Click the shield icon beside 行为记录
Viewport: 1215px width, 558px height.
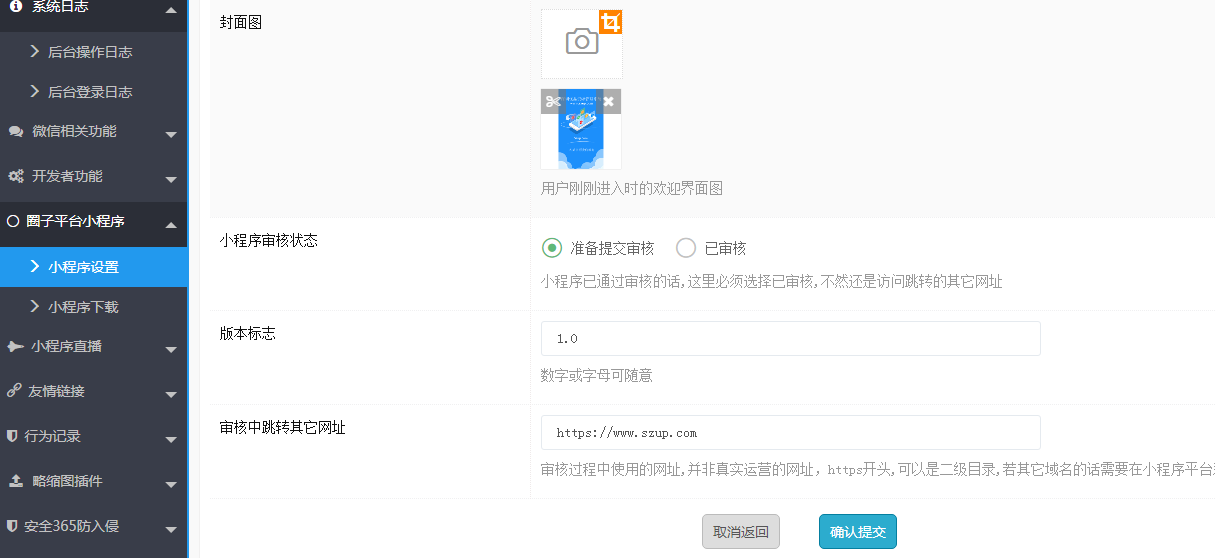click(x=12, y=436)
